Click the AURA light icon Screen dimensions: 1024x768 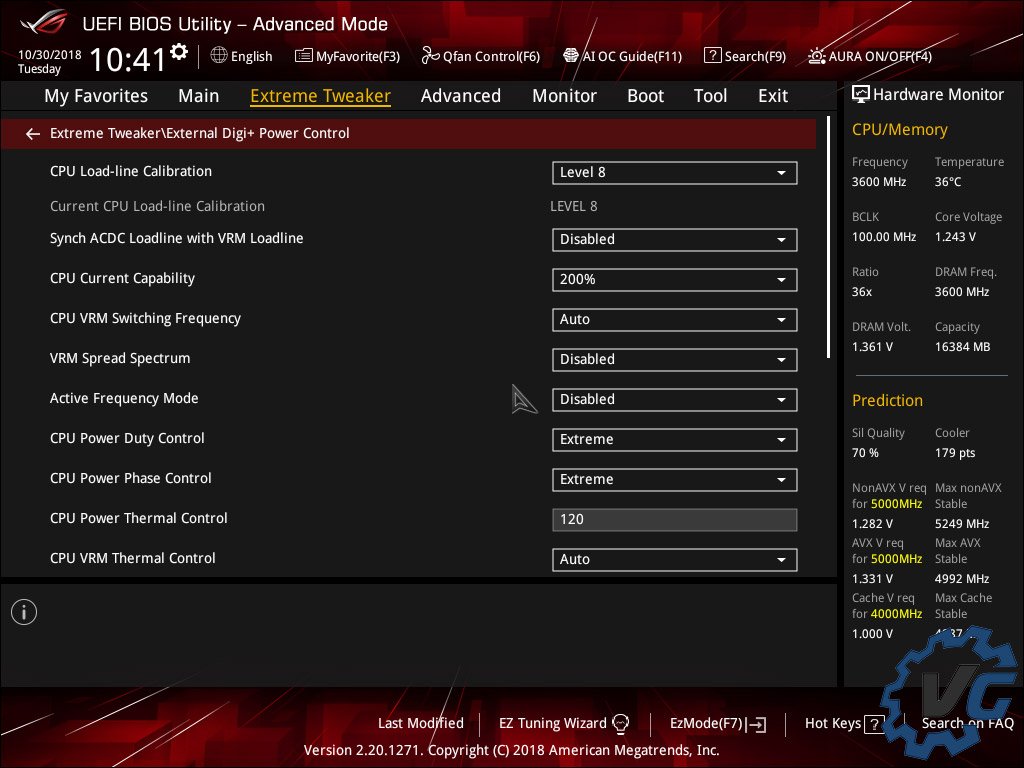tap(816, 56)
